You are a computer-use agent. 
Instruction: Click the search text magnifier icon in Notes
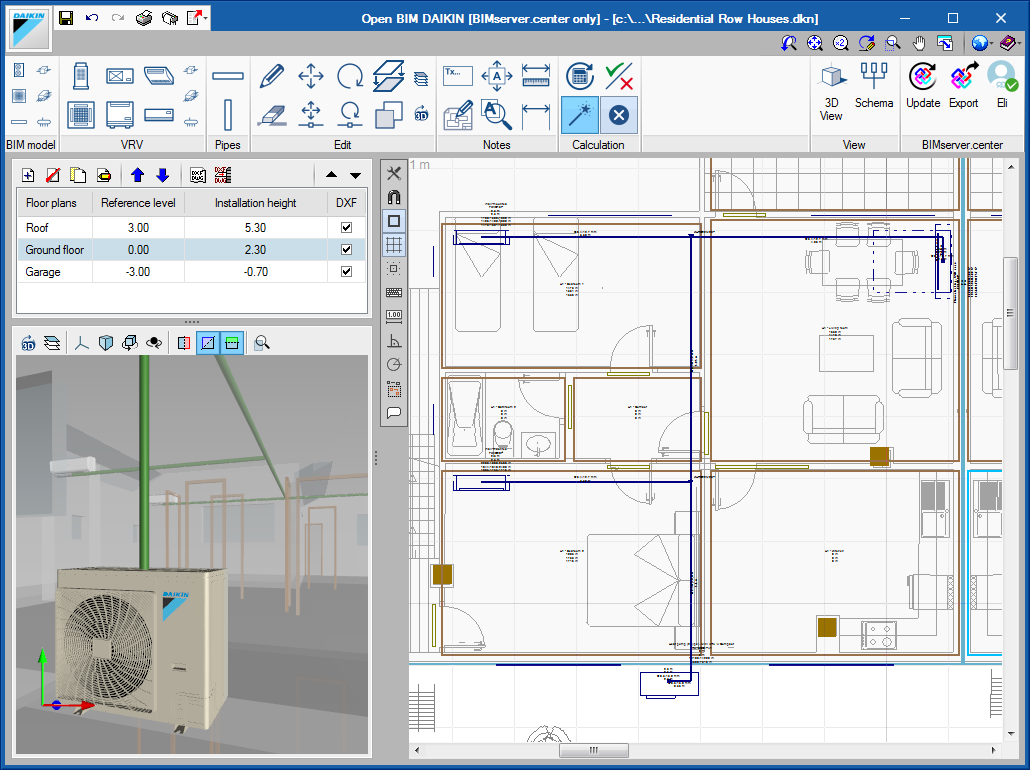pyautogui.click(x=497, y=115)
